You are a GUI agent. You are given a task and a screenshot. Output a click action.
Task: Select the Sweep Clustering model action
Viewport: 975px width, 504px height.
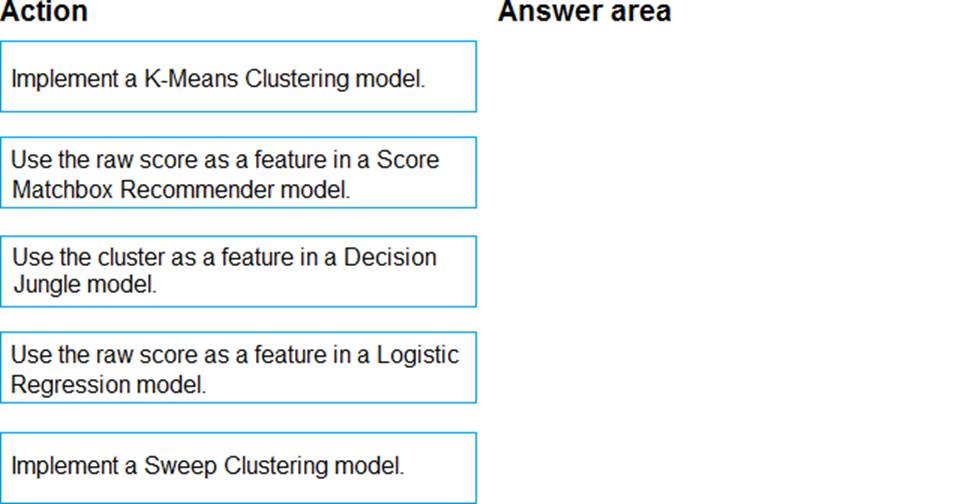[238, 466]
